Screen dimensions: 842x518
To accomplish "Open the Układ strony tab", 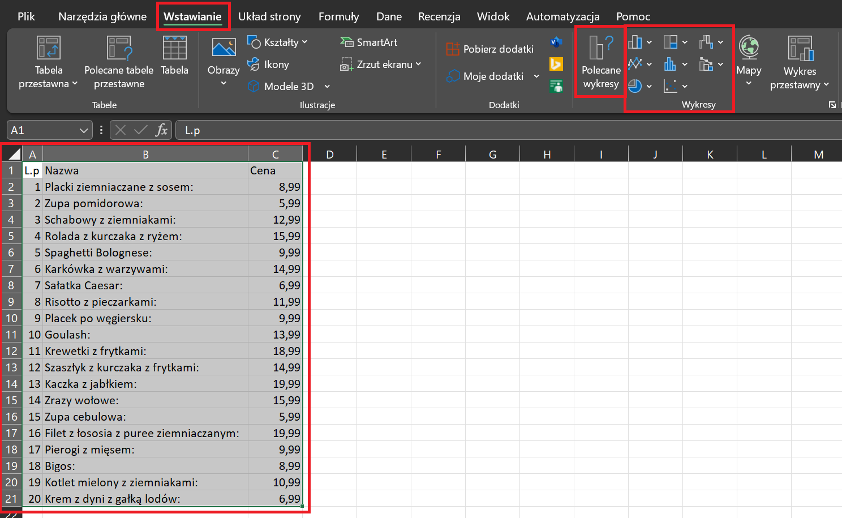I will 271,17.
